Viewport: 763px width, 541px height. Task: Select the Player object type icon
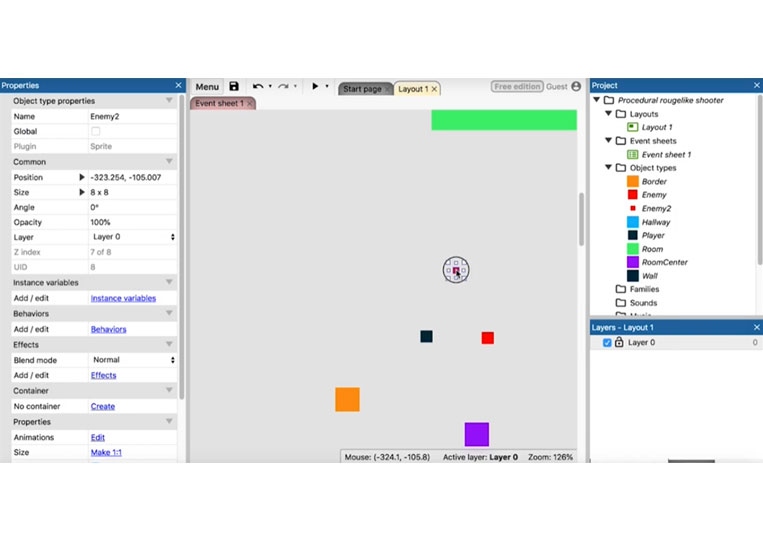click(633, 235)
